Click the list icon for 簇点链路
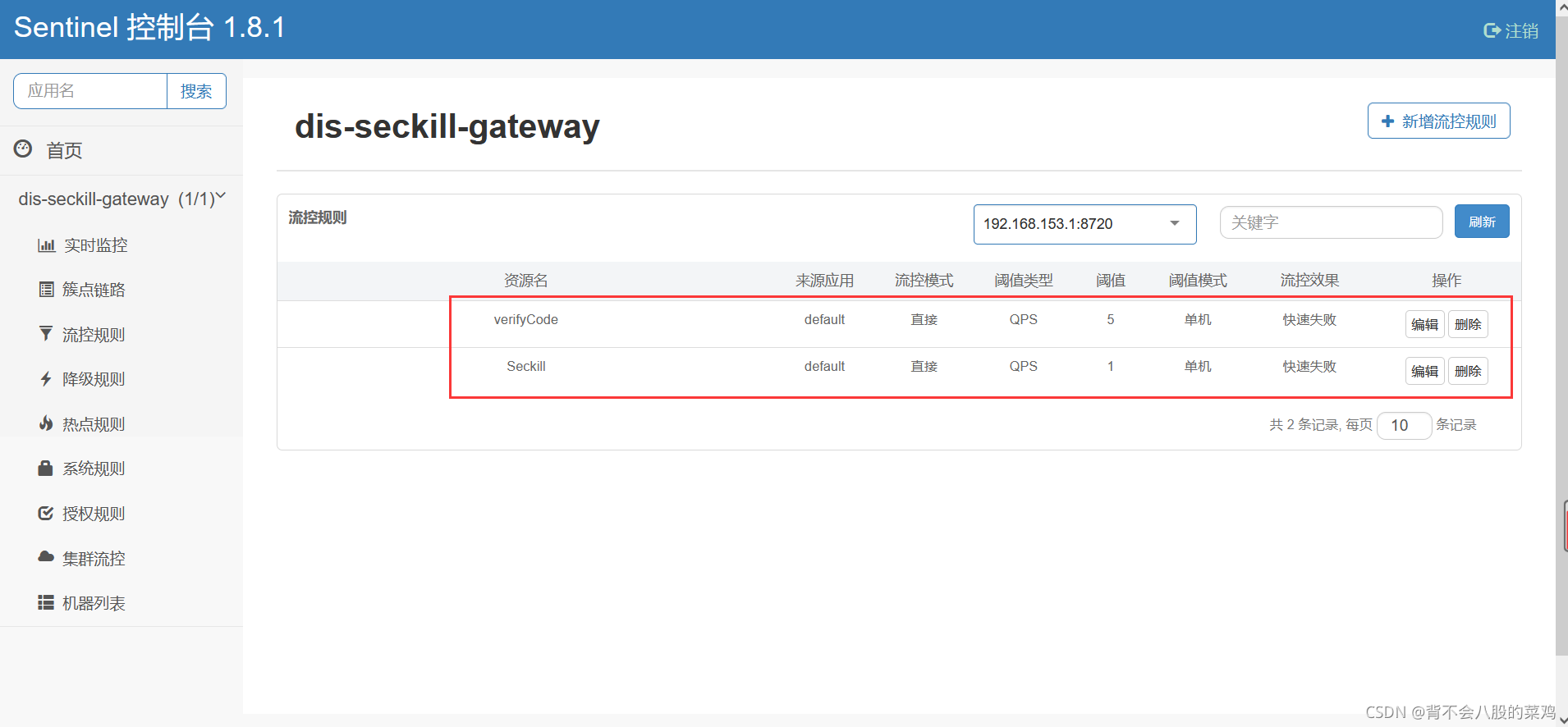This screenshot has width=1568, height=727. 46,289
